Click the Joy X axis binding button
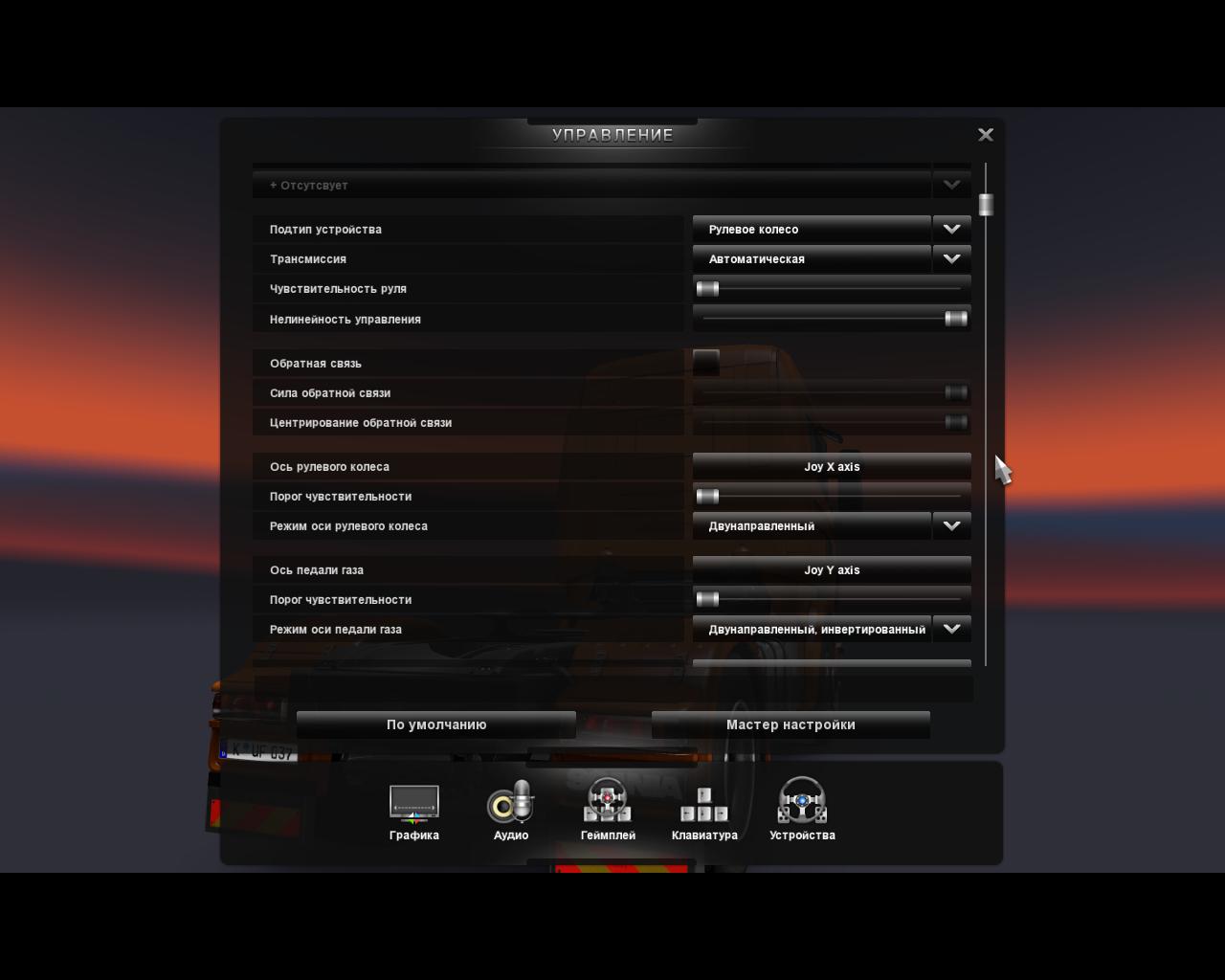The height and width of the screenshot is (980, 1225). tap(832, 467)
